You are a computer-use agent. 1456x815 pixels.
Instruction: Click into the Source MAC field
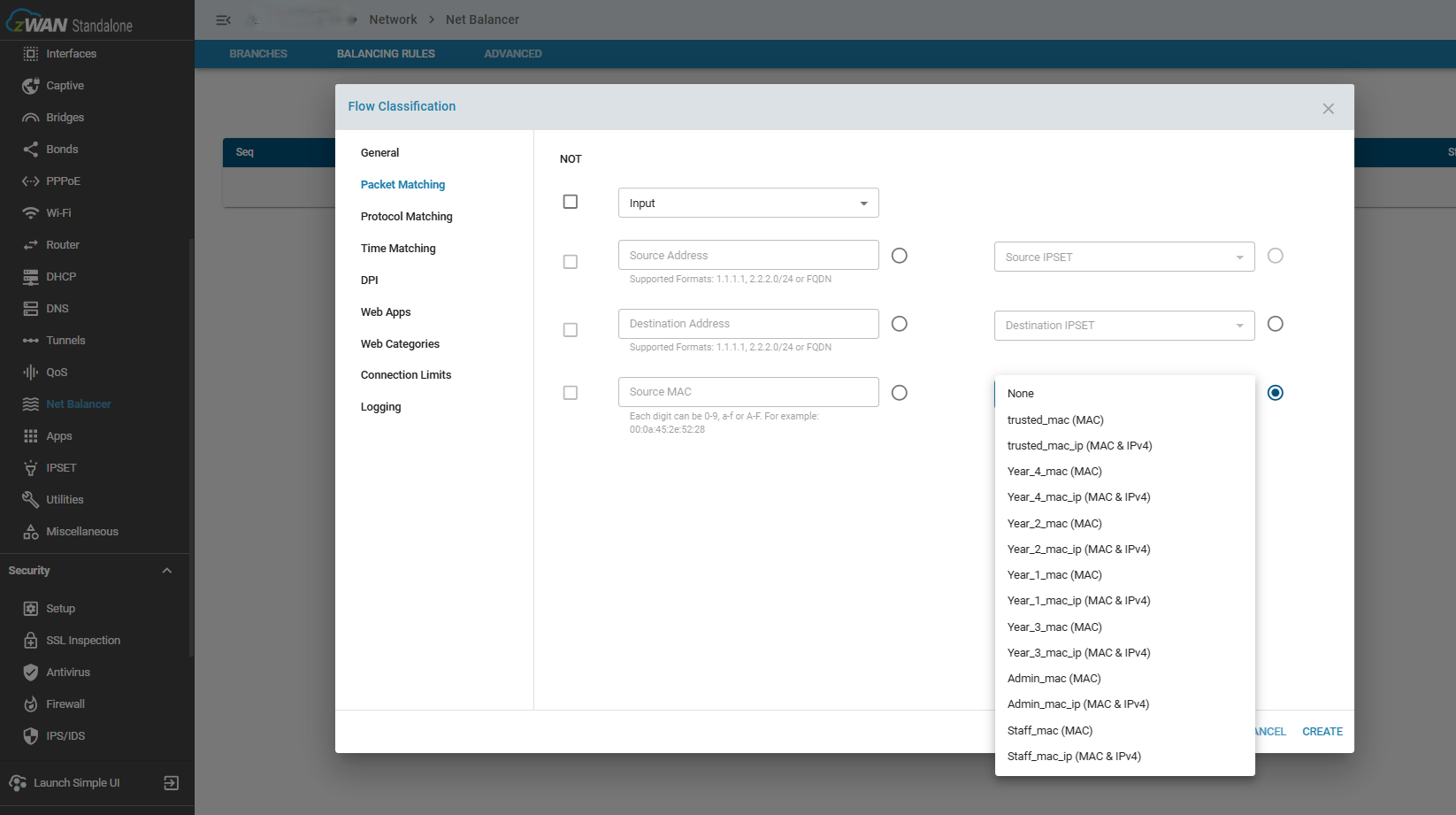coord(748,392)
